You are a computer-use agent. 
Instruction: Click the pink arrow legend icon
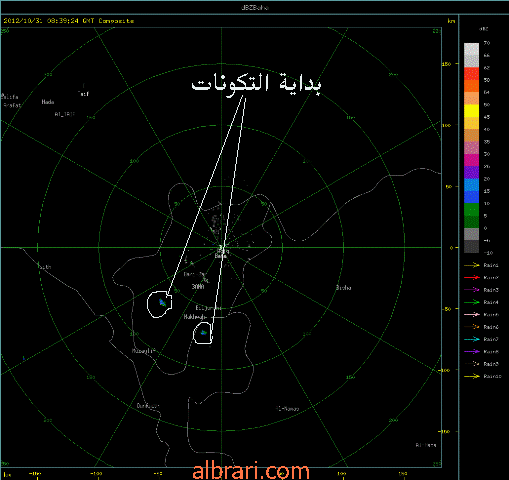point(472,315)
